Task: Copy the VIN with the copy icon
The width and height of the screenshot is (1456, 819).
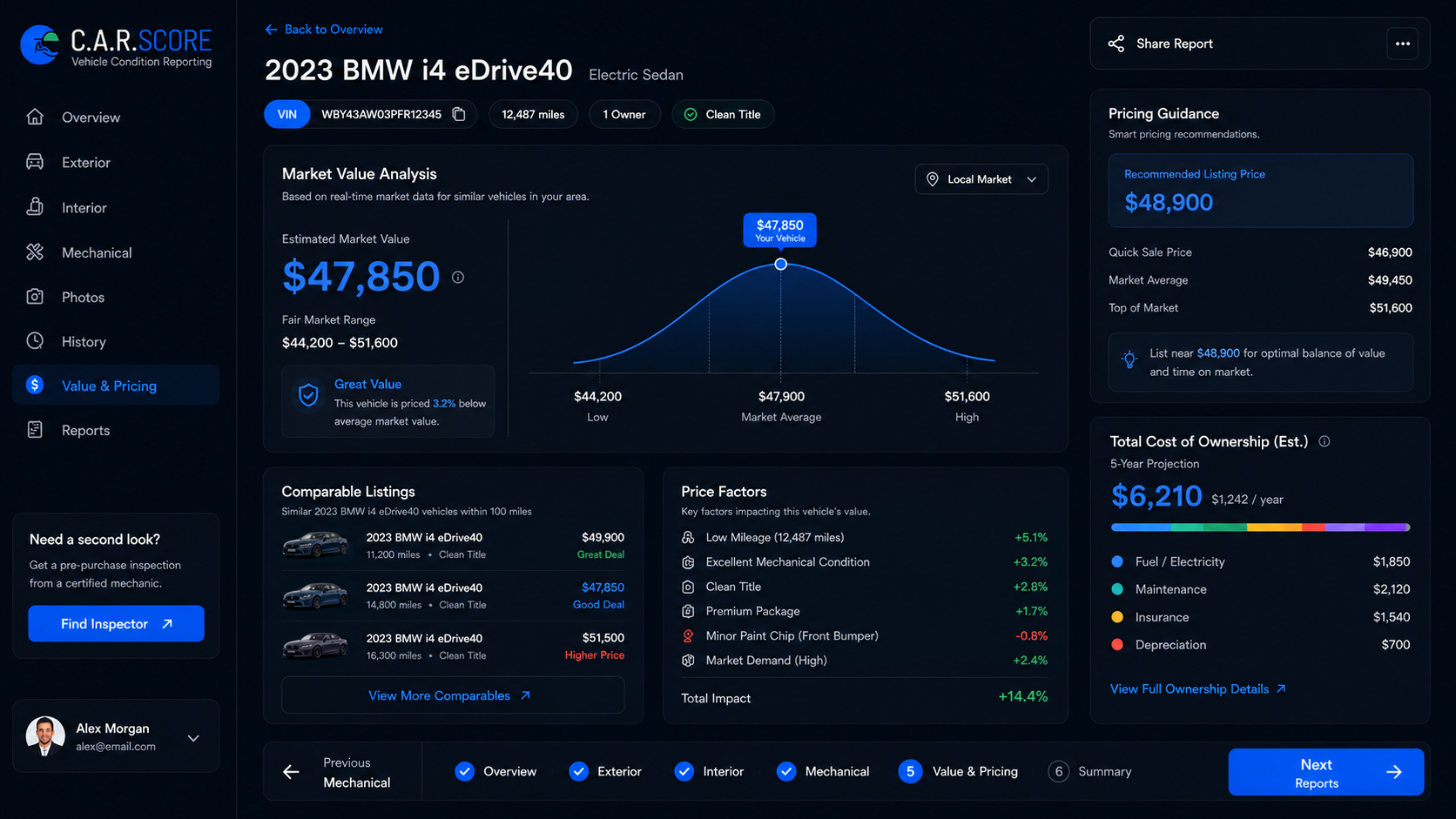Action: point(459,114)
